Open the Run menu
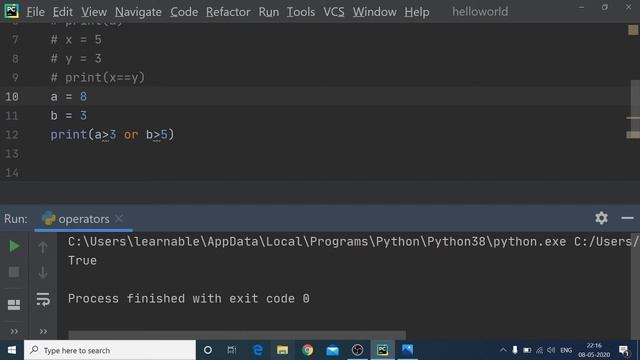The height and width of the screenshot is (360, 640). tap(269, 12)
